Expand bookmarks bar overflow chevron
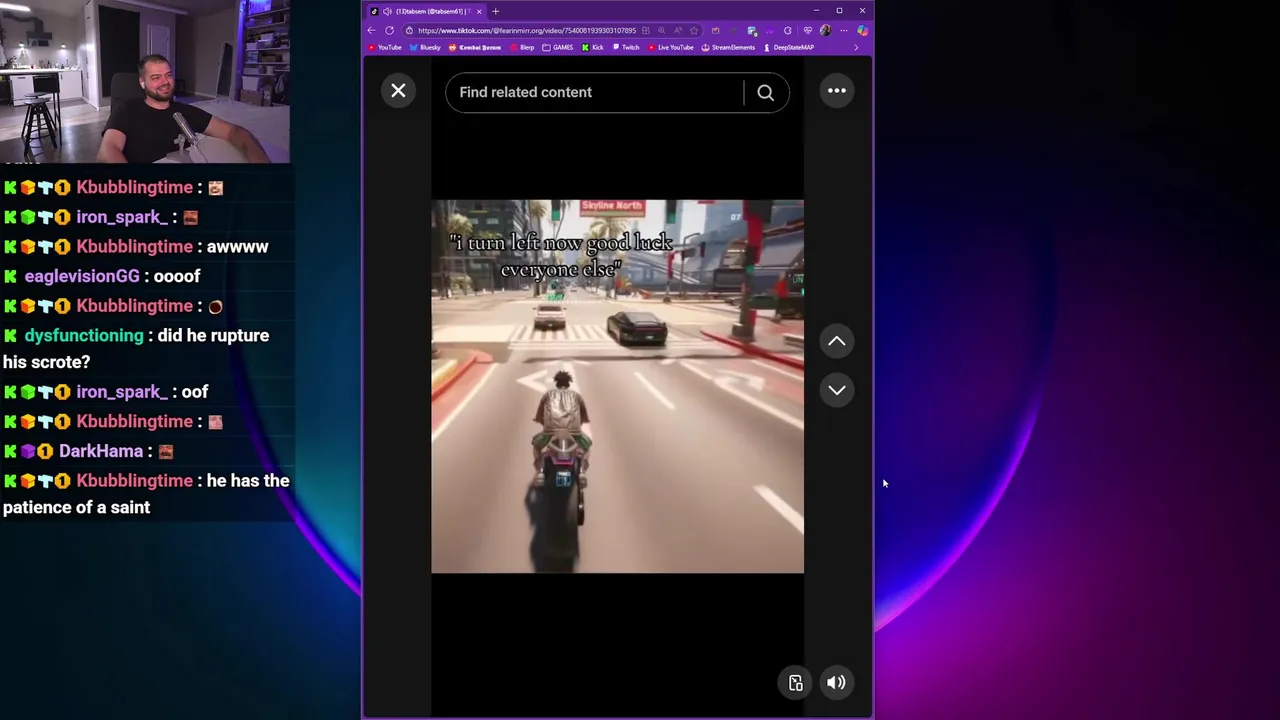Image resolution: width=1280 pixels, height=720 pixels. [x=856, y=47]
